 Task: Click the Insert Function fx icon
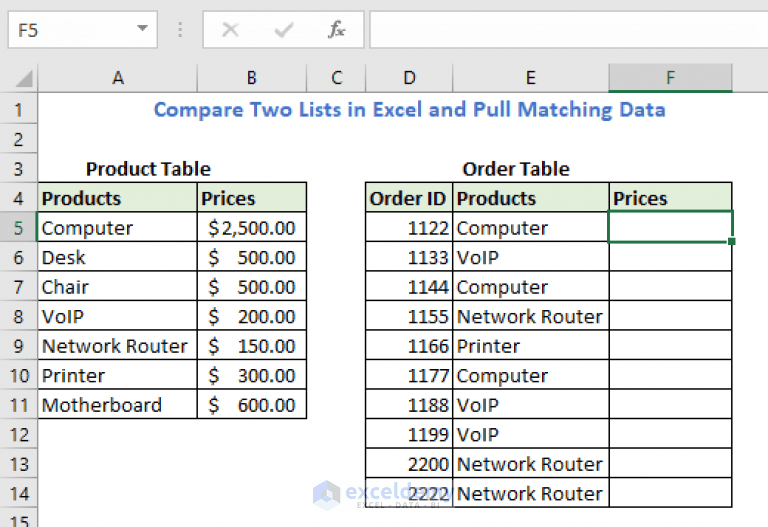click(336, 30)
